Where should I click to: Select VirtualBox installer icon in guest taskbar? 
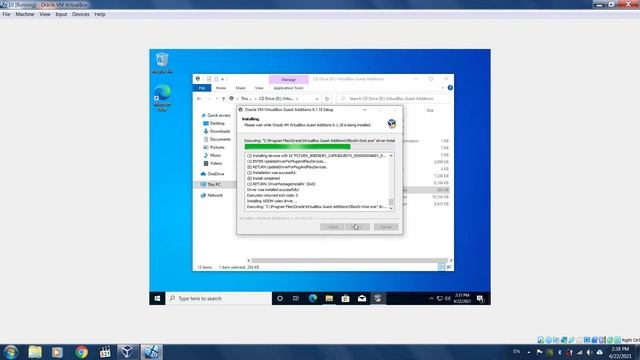[x=378, y=298]
